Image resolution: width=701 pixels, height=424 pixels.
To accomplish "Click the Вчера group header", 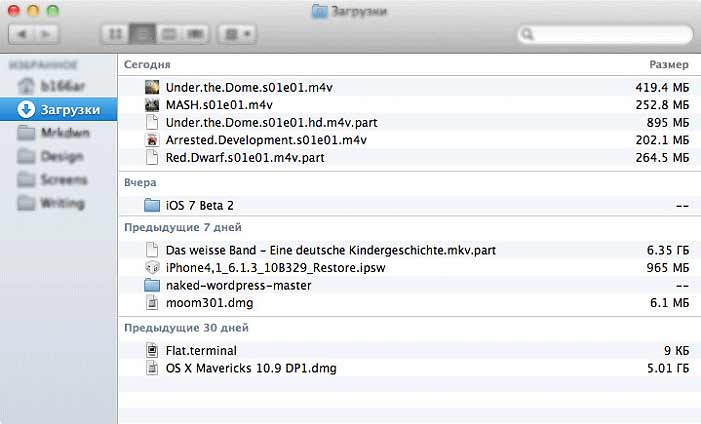I will pyautogui.click(x=140, y=182).
